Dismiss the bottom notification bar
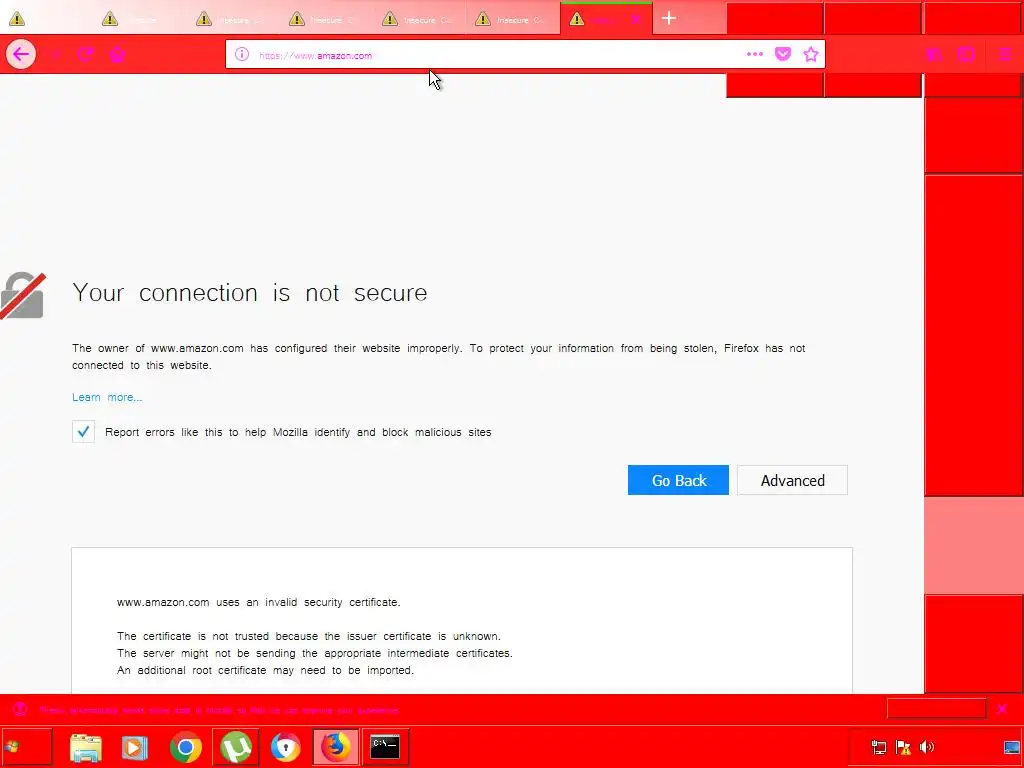This screenshot has width=1024, height=768. pyautogui.click(x=1002, y=709)
